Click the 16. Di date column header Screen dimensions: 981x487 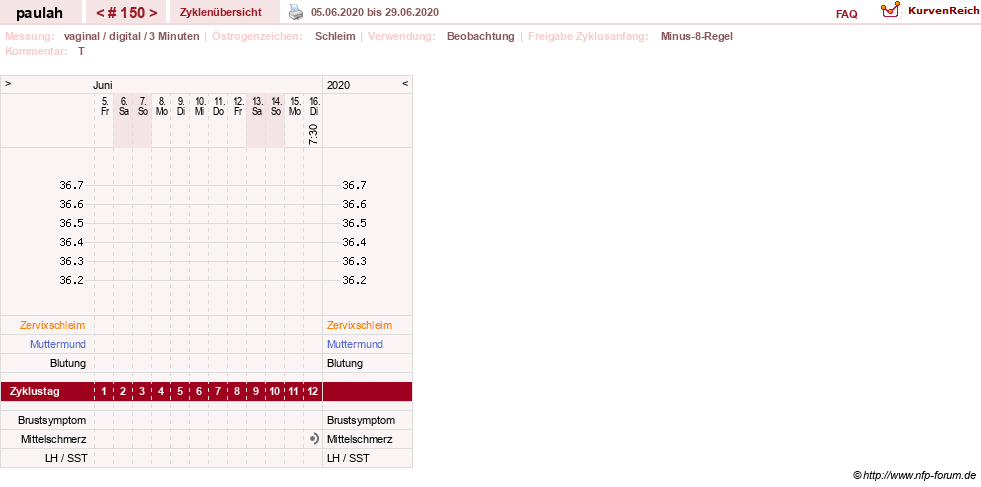coord(314,106)
